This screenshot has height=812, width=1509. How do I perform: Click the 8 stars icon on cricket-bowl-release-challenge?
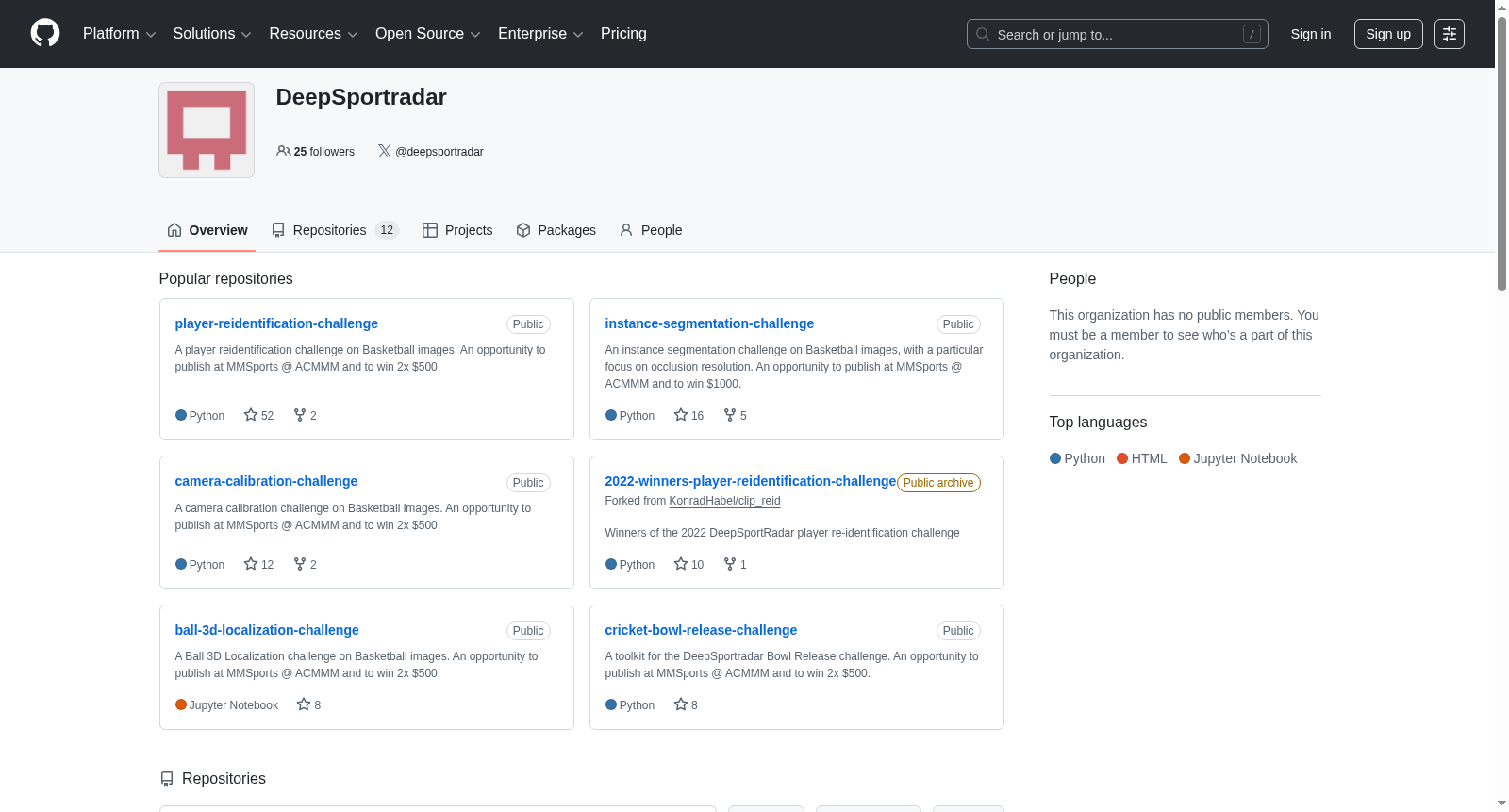(x=681, y=704)
